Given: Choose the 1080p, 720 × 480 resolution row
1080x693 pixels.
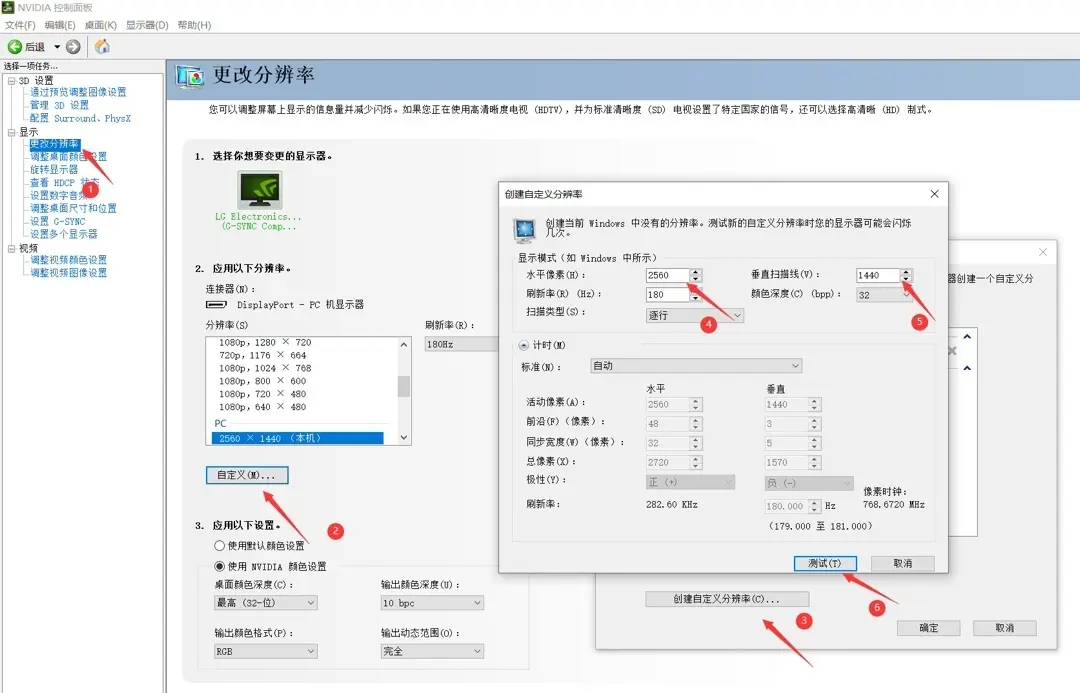Looking at the screenshot, I should 262,394.
